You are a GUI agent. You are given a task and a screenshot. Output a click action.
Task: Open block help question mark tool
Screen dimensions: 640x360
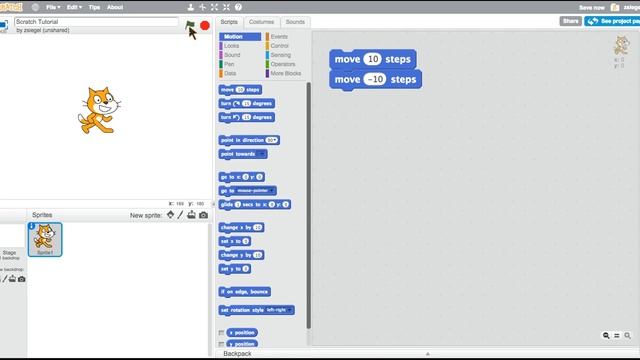pyautogui.click(x=238, y=7)
